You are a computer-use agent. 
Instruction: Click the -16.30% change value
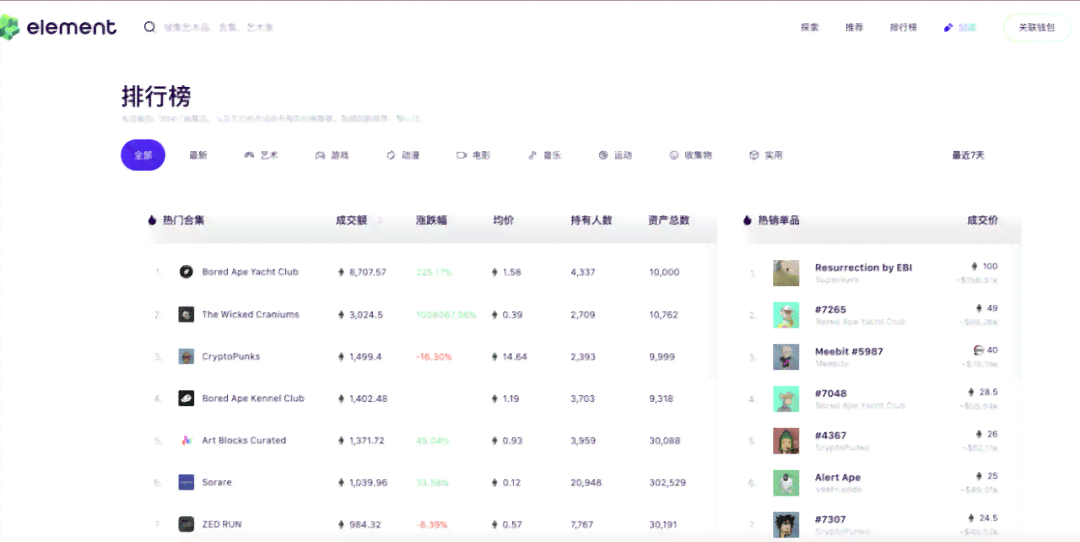pyautogui.click(x=434, y=357)
